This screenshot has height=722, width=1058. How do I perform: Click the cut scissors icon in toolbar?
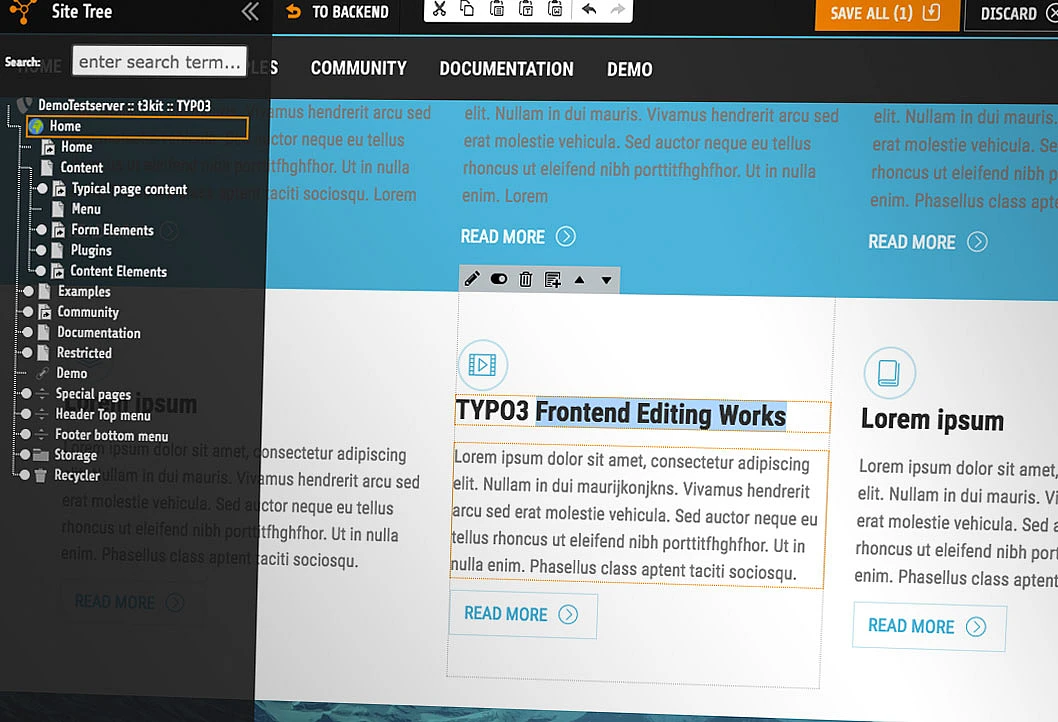440,10
